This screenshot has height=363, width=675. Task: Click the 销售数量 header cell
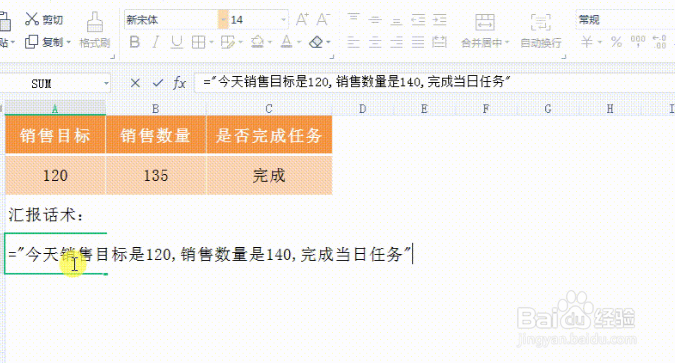click(x=156, y=135)
